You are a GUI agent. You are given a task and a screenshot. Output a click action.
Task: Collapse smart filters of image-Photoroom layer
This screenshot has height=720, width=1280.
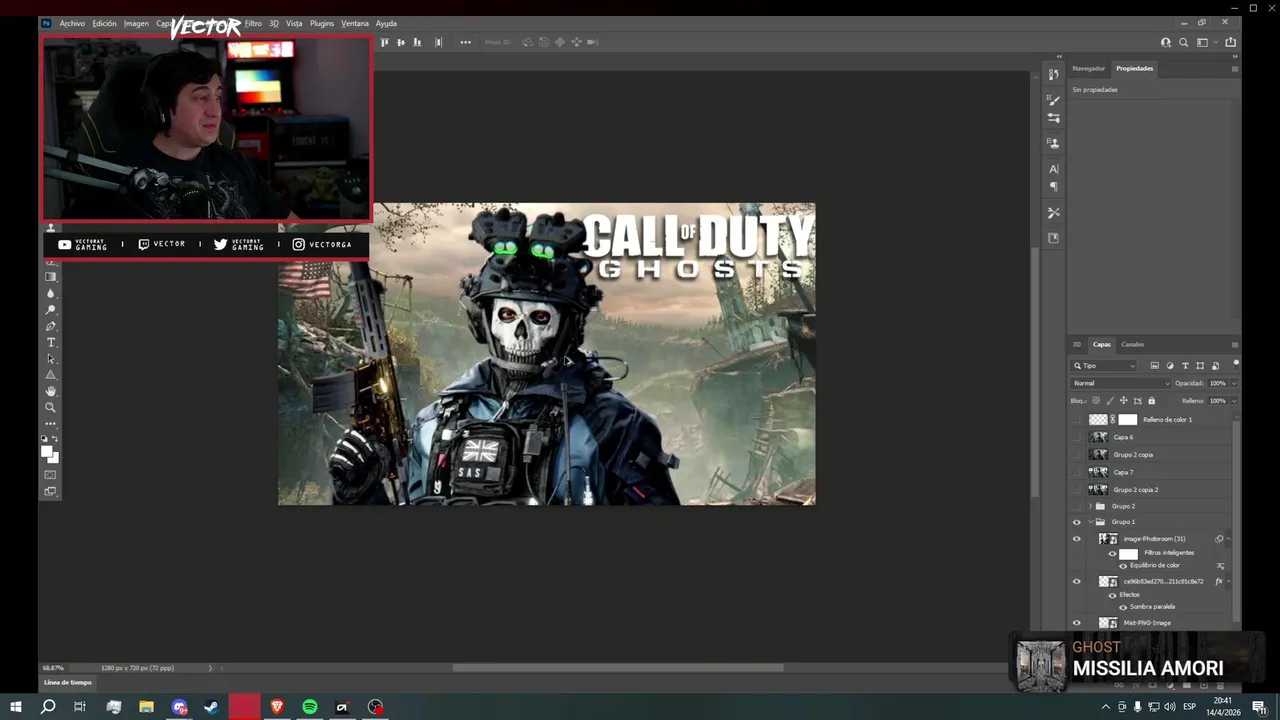click(x=1228, y=539)
